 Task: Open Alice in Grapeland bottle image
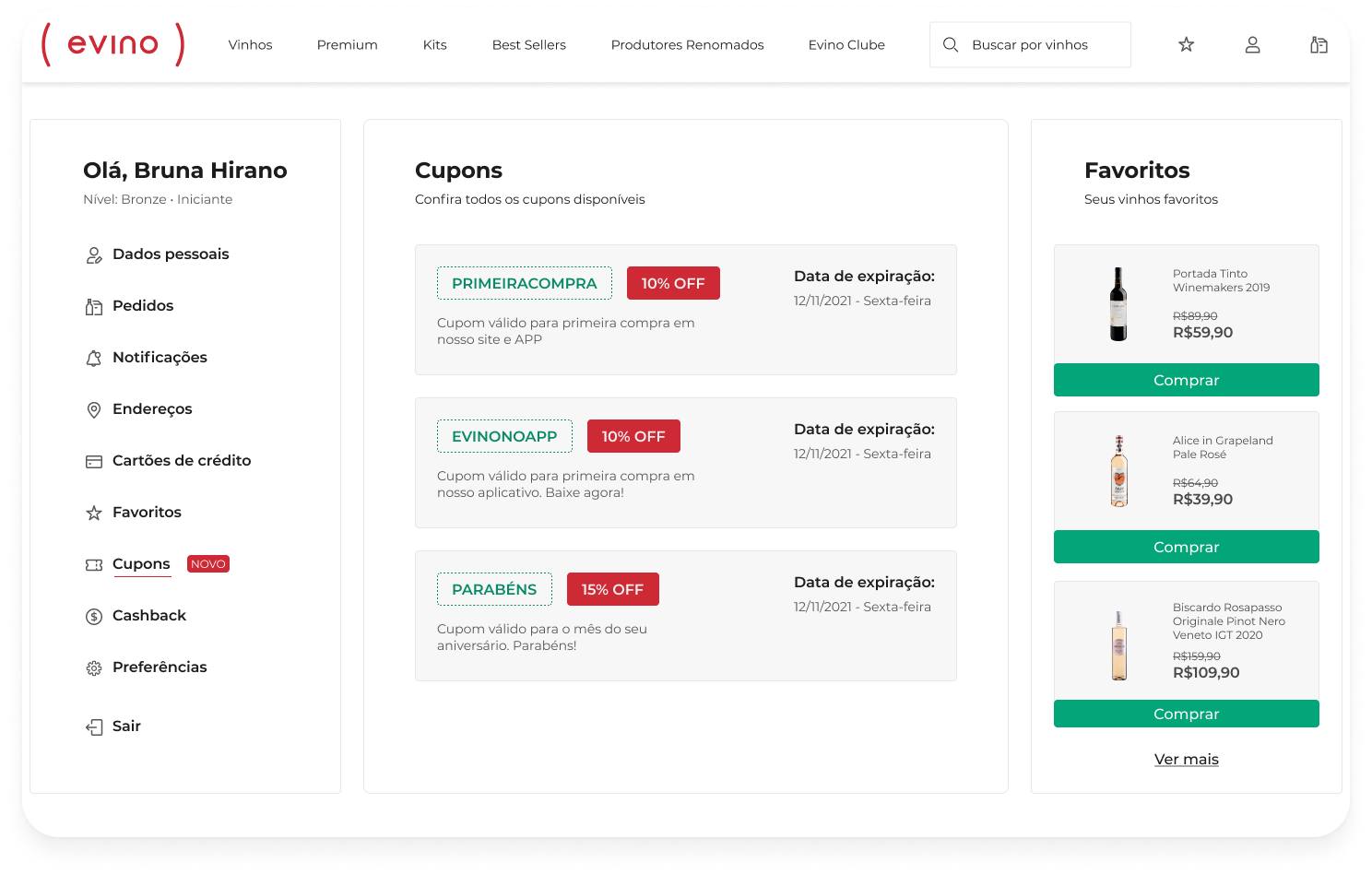pos(1119,470)
